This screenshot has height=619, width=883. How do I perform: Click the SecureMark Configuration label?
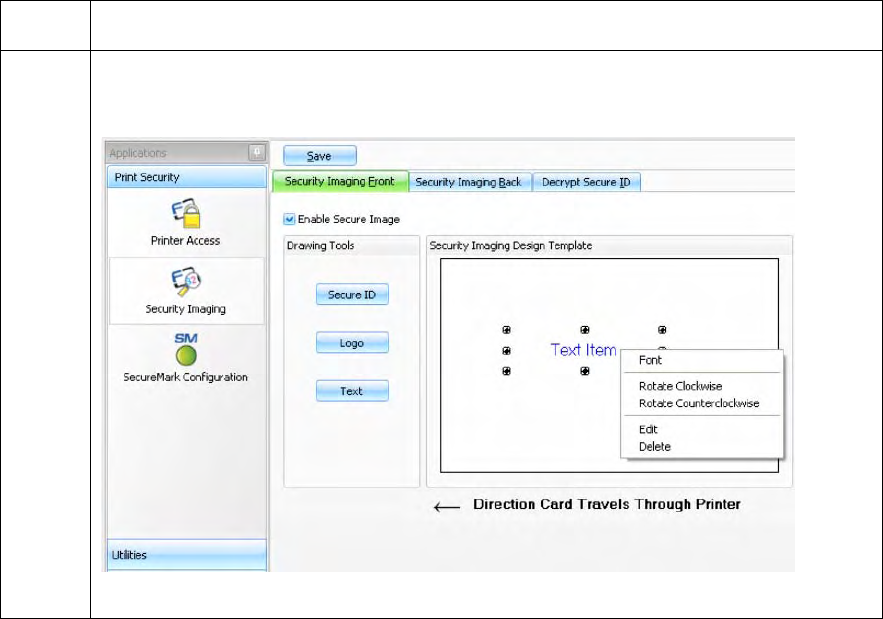[185, 377]
